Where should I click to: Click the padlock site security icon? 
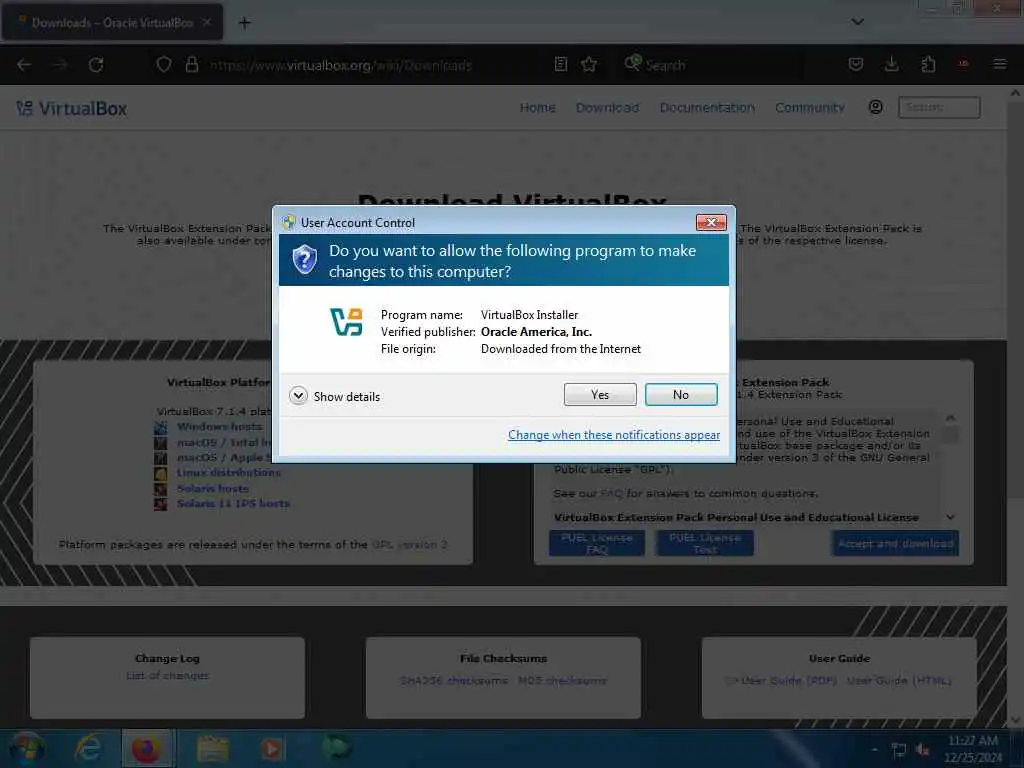[191, 65]
